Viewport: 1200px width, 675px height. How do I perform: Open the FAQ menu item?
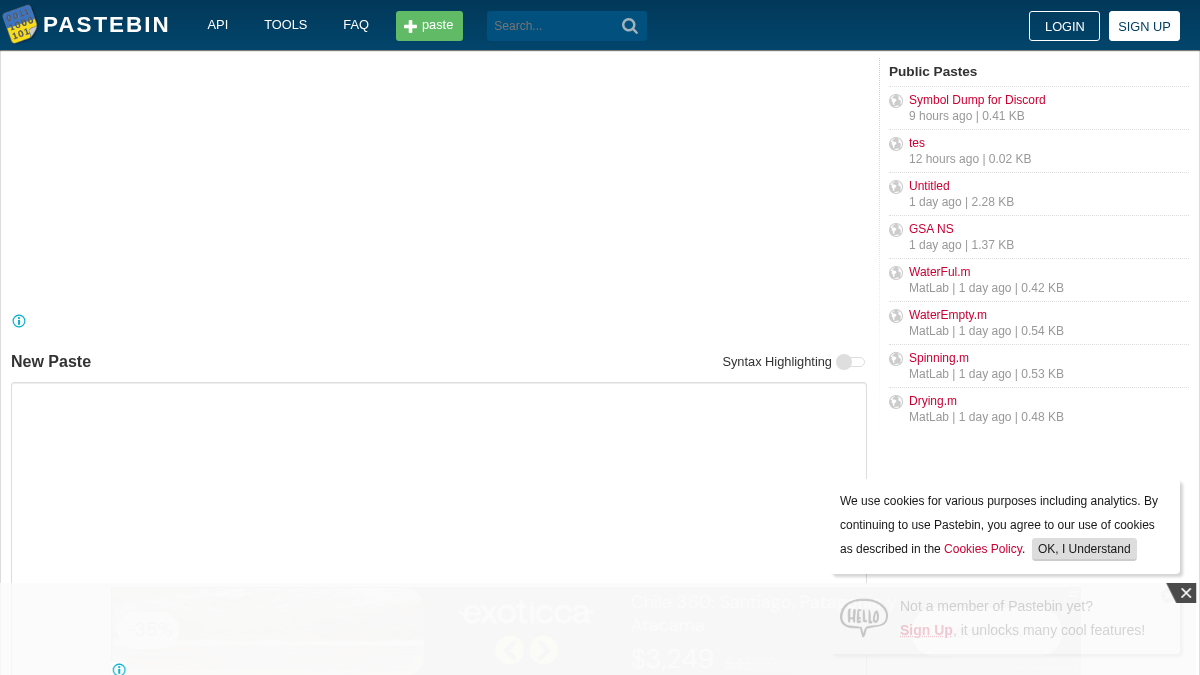(356, 25)
